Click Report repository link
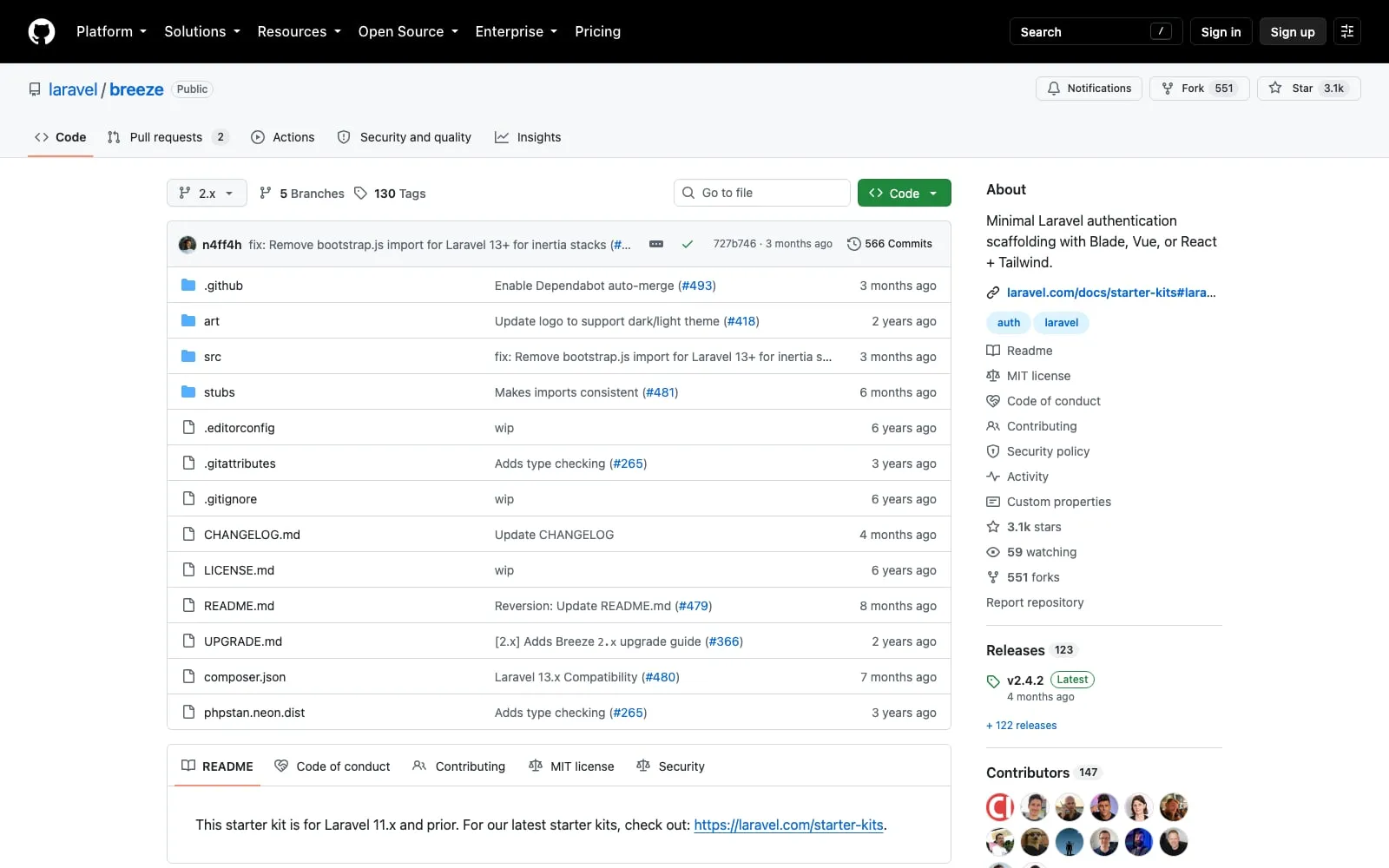The height and width of the screenshot is (868, 1389). tap(1035, 602)
